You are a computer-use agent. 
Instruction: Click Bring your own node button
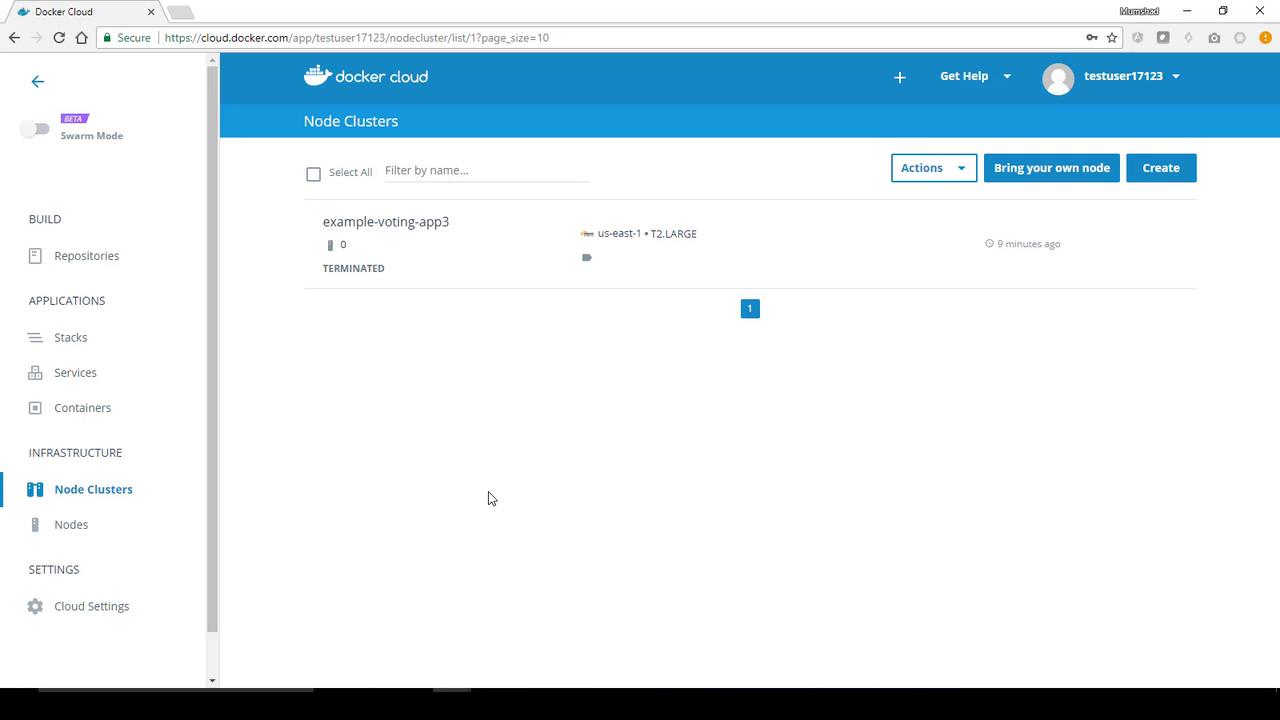click(x=1052, y=168)
